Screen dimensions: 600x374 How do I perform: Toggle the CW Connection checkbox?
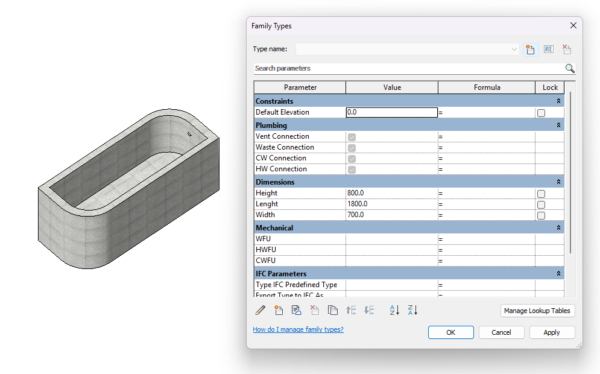point(352,158)
